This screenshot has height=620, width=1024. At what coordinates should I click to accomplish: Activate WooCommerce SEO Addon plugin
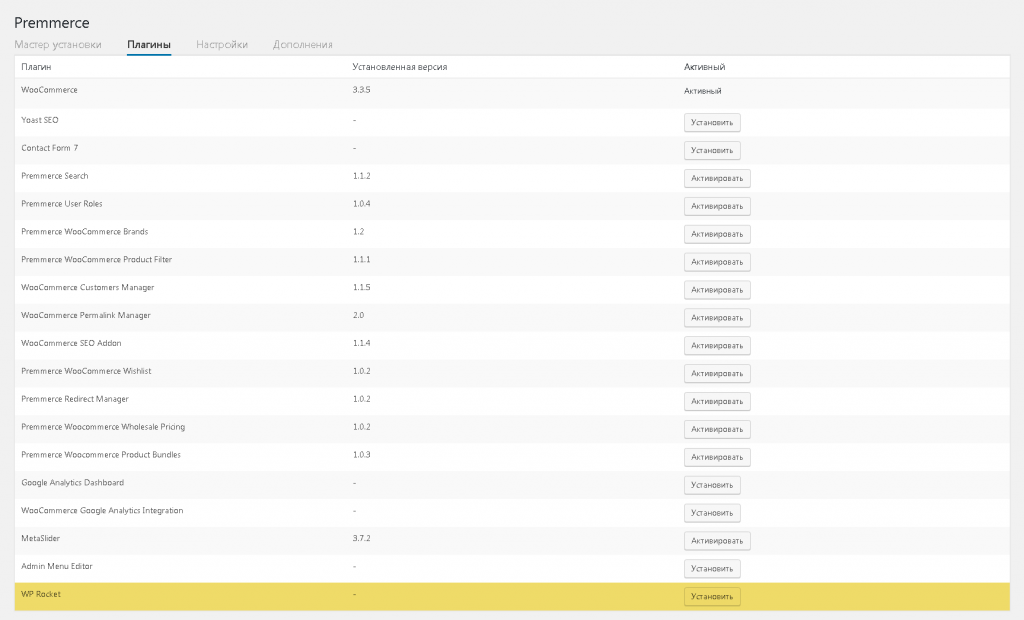click(717, 346)
